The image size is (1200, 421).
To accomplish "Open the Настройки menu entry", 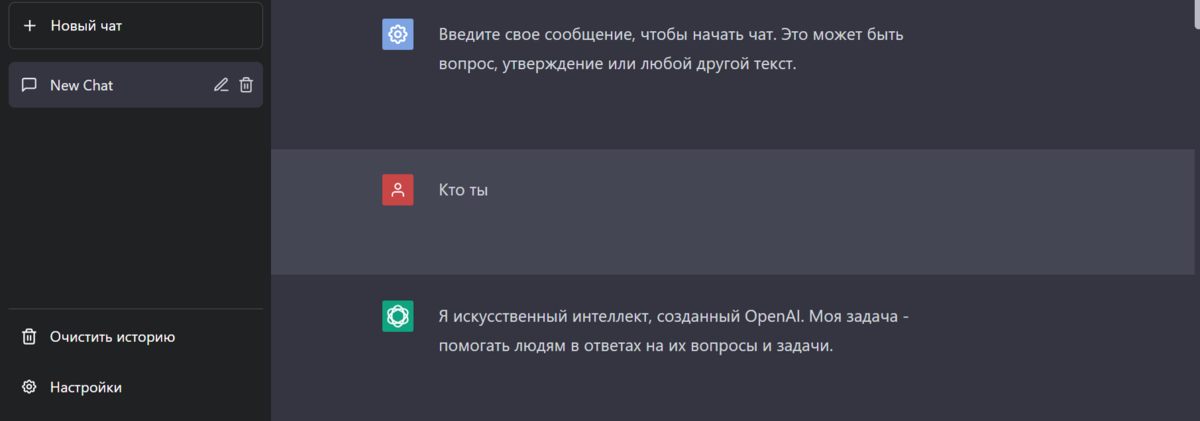I will tap(135, 387).
